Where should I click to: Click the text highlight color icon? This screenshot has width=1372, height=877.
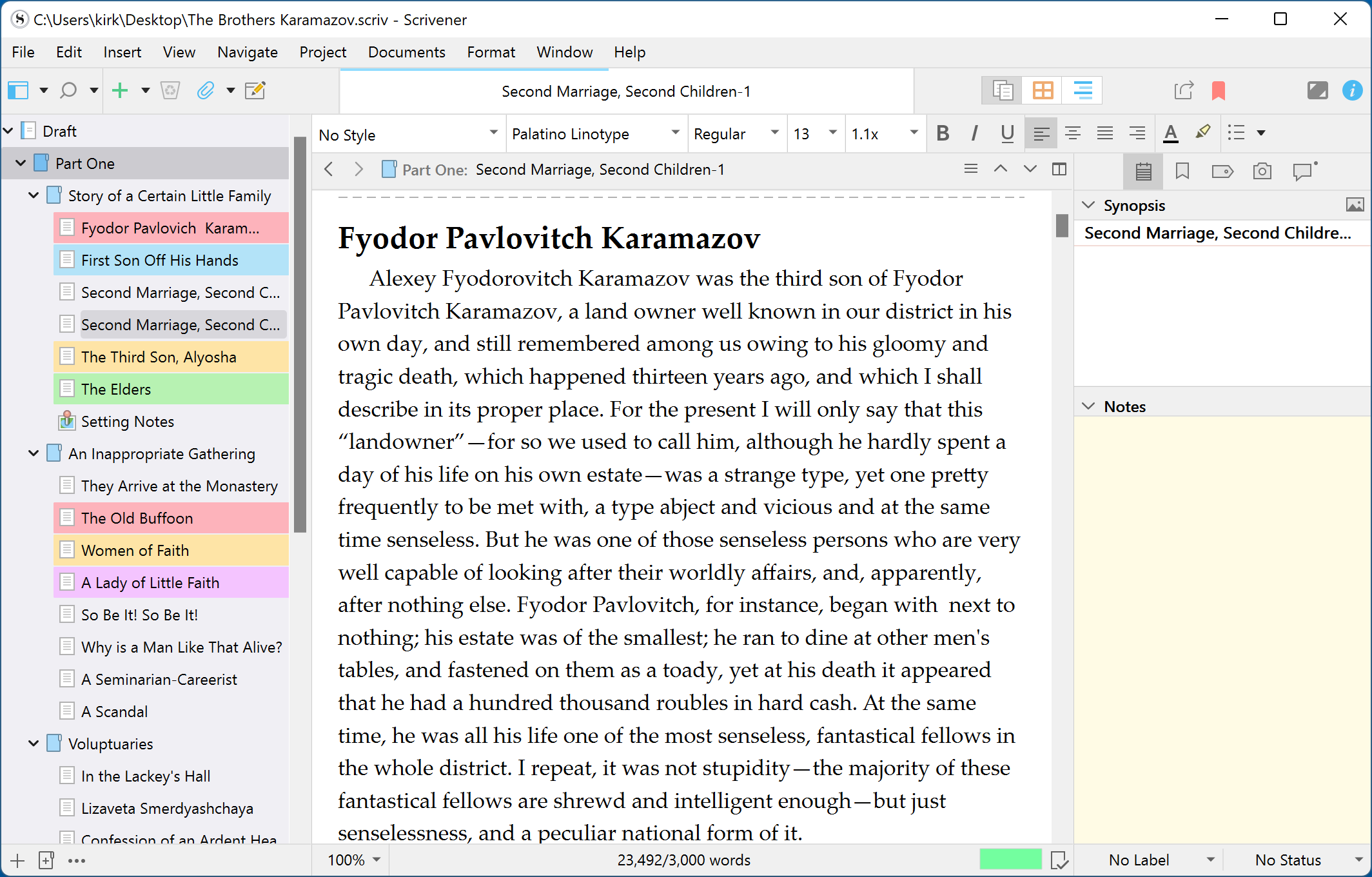pos(1202,133)
